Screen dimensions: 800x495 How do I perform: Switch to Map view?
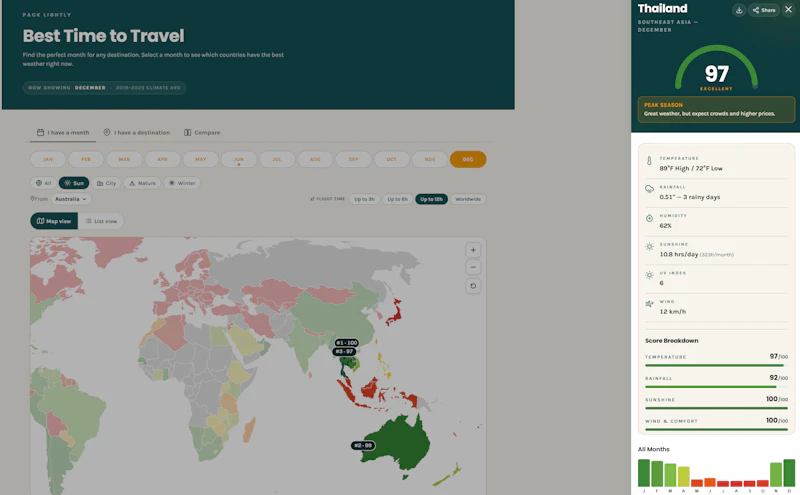point(54,221)
